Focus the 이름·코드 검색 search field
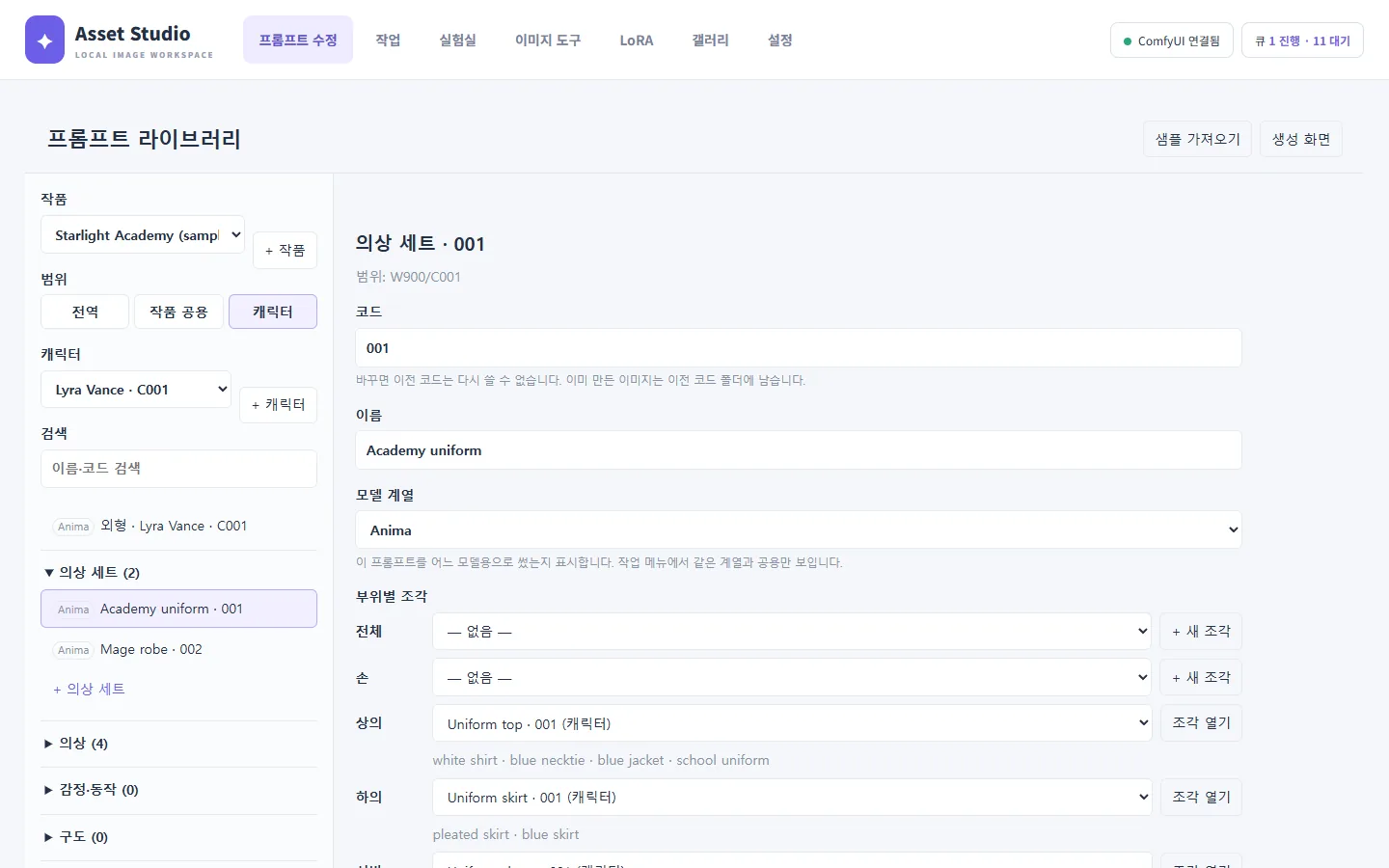Screen dimensions: 1389x868 click(x=178, y=469)
